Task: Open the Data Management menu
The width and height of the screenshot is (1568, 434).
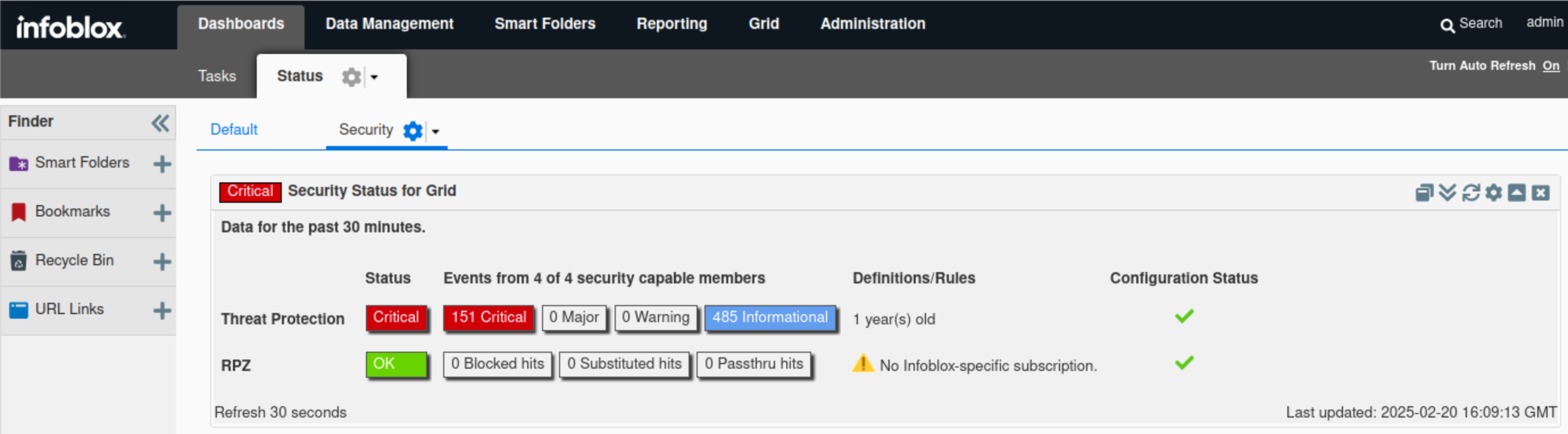Action: point(389,24)
